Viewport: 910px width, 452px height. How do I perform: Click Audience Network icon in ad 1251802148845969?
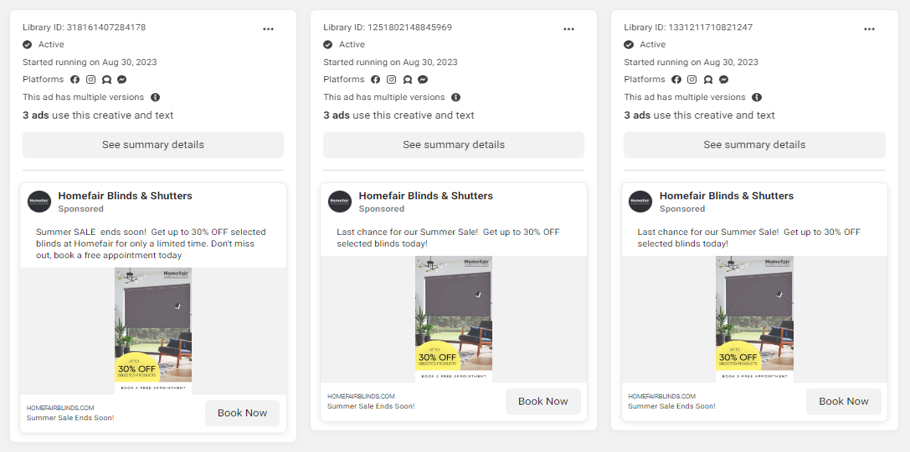[x=407, y=79]
